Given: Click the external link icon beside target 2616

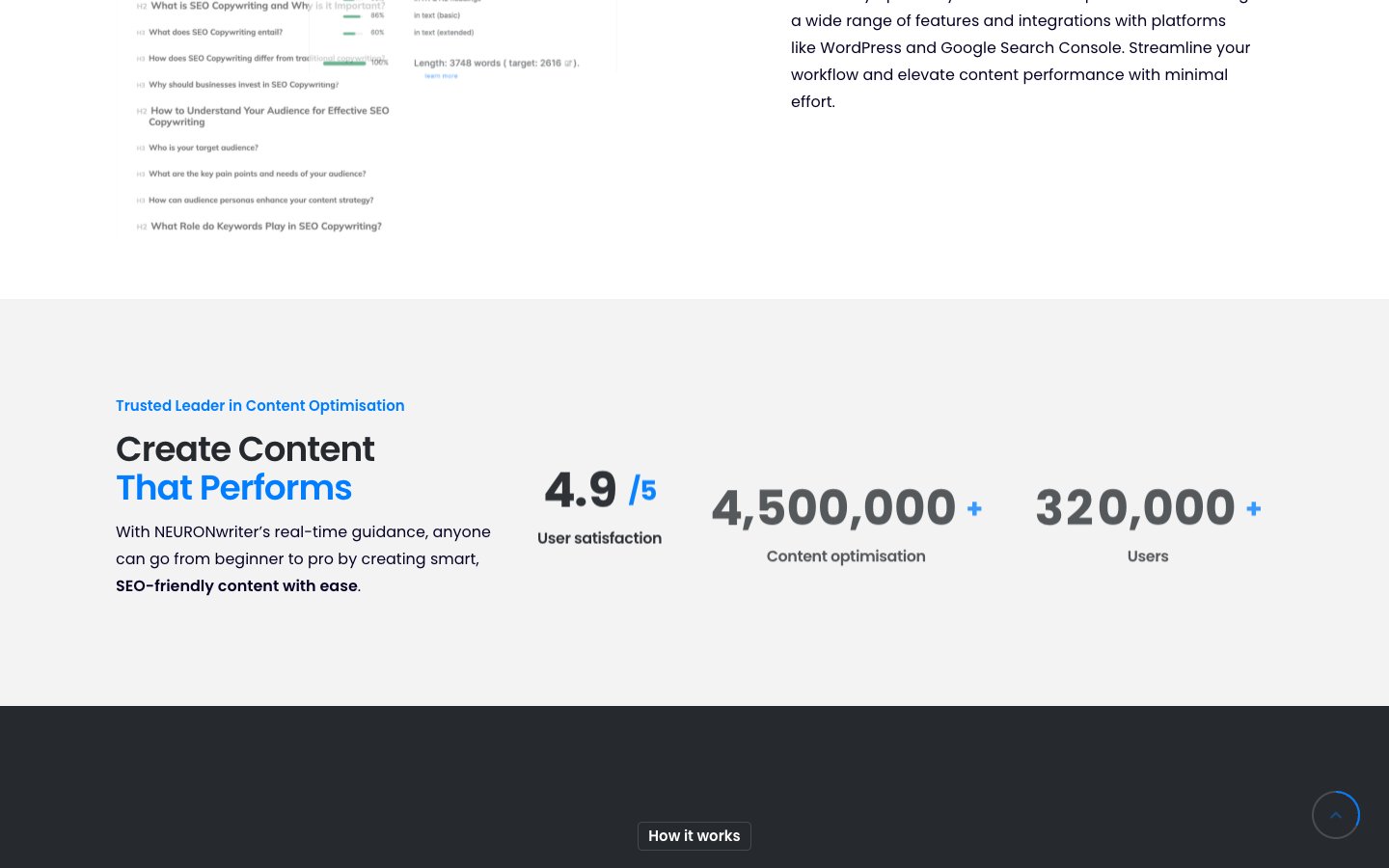Looking at the screenshot, I should point(568,64).
